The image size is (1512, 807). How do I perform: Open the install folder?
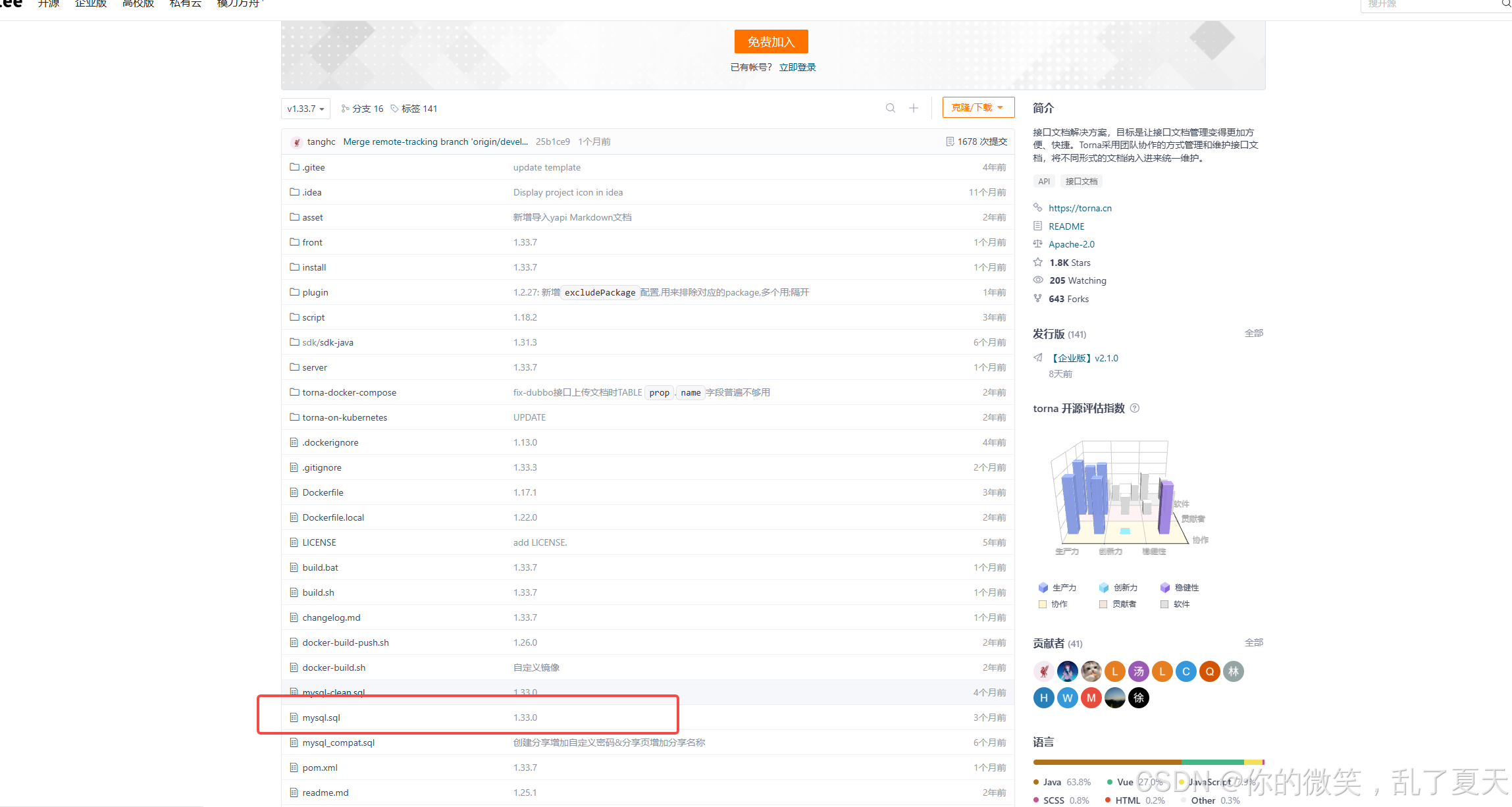[x=314, y=267]
